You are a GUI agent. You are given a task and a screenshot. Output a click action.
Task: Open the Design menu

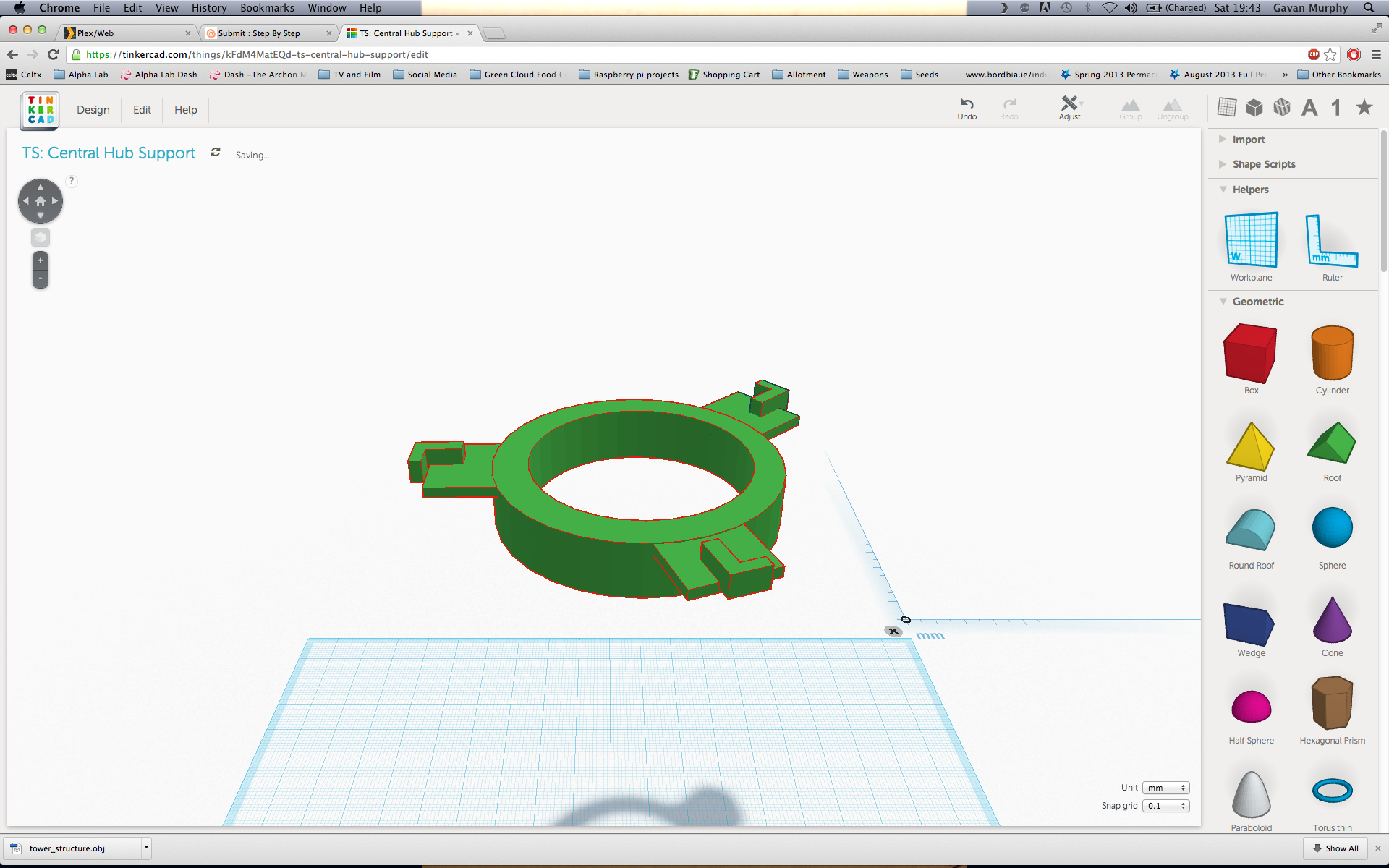(93, 110)
